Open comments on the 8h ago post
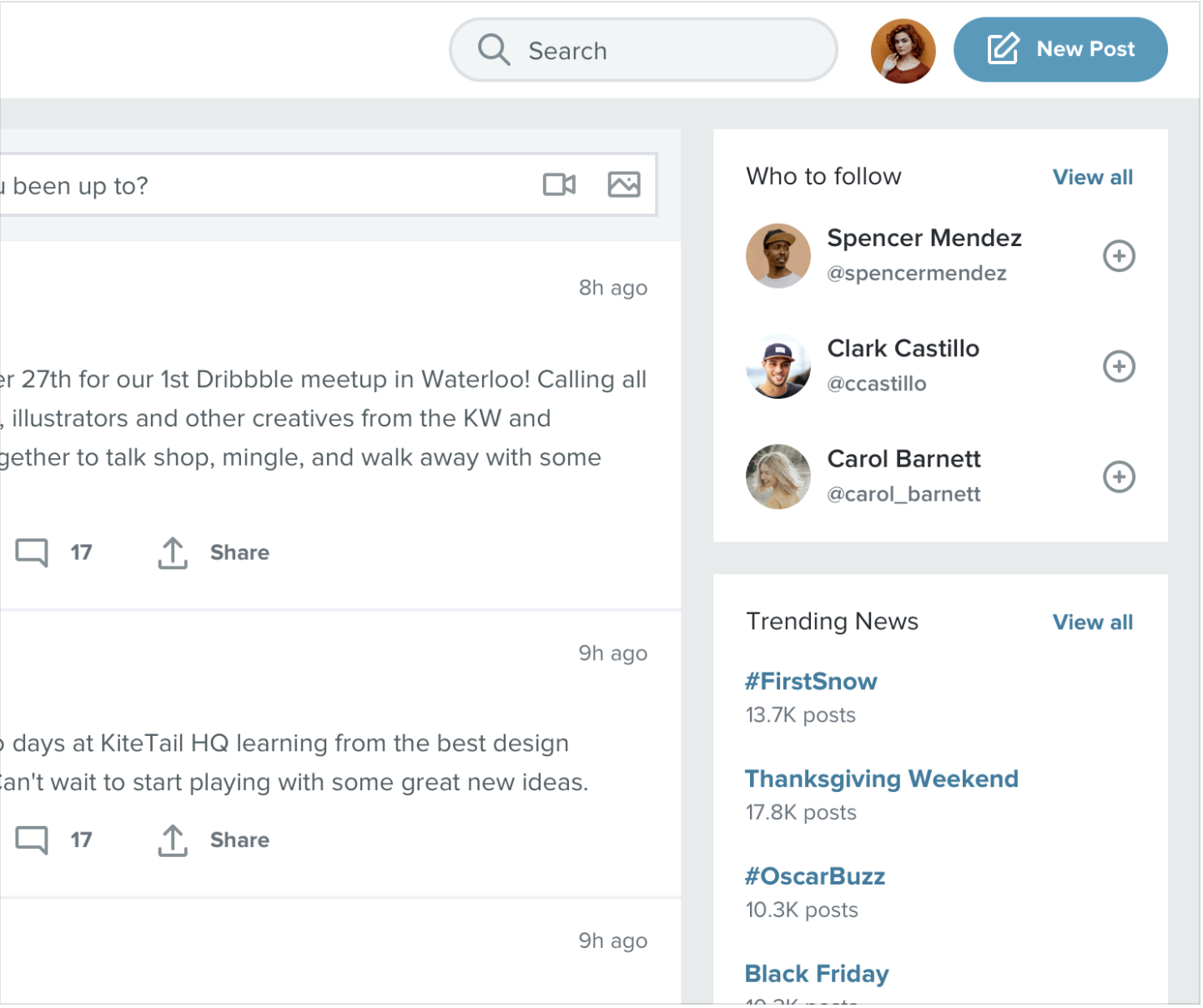1203x1008 pixels. [33, 552]
